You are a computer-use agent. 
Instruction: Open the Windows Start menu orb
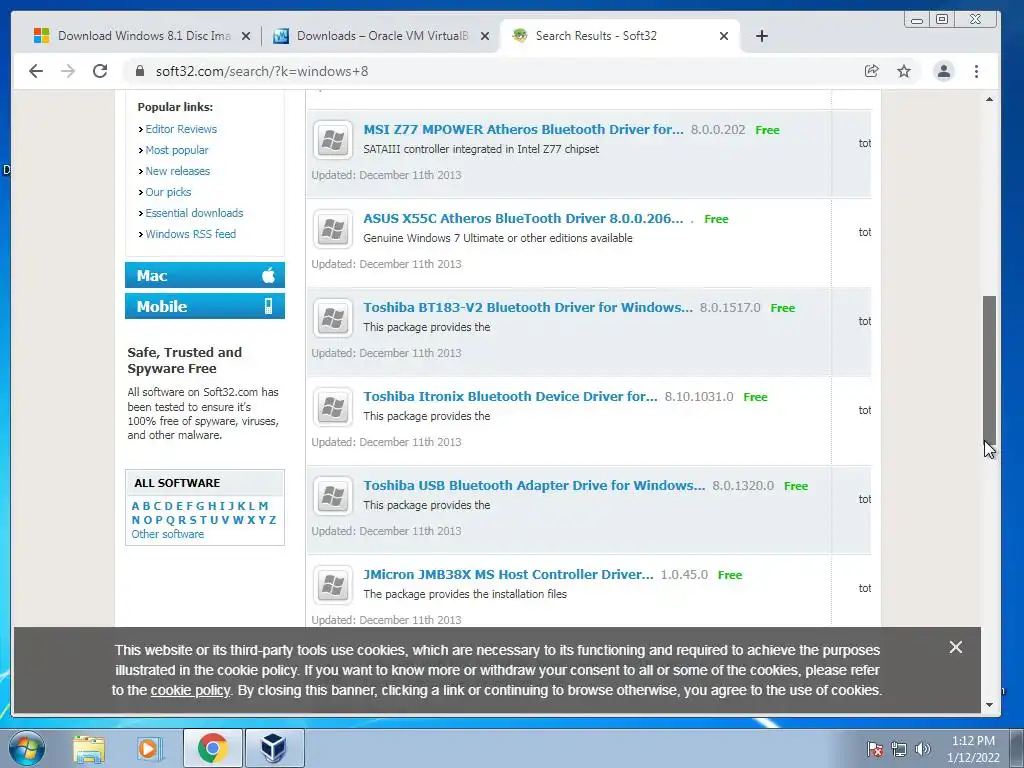pyautogui.click(x=27, y=748)
